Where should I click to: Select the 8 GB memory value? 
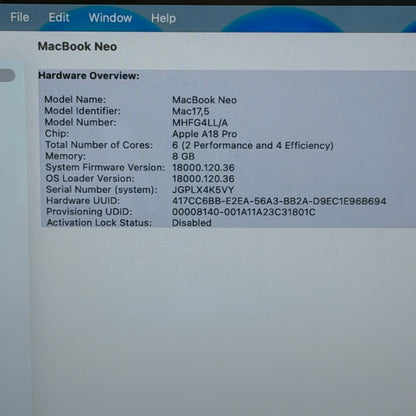183,156
